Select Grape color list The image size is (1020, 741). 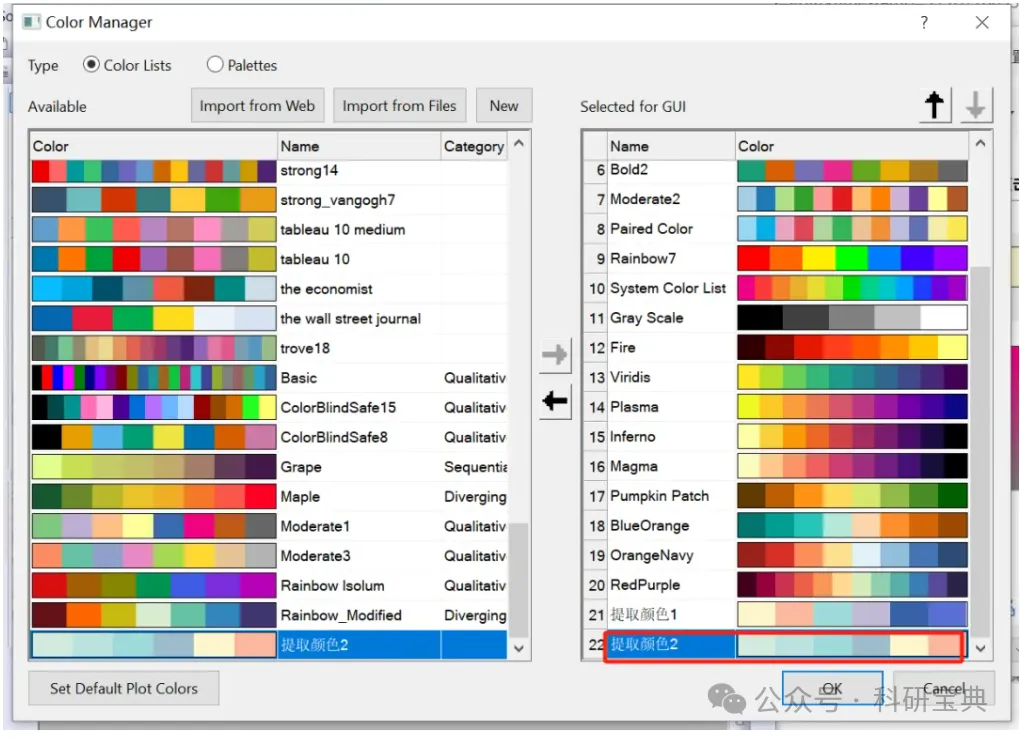[301, 467]
